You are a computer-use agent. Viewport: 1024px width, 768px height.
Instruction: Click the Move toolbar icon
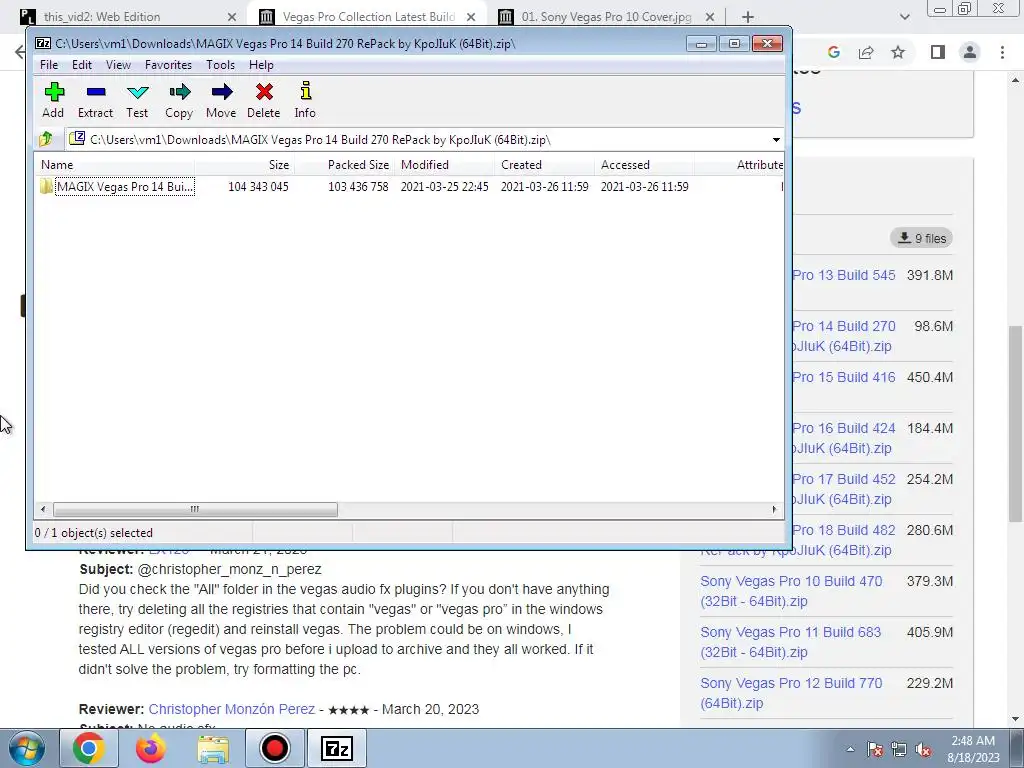tap(221, 100)
